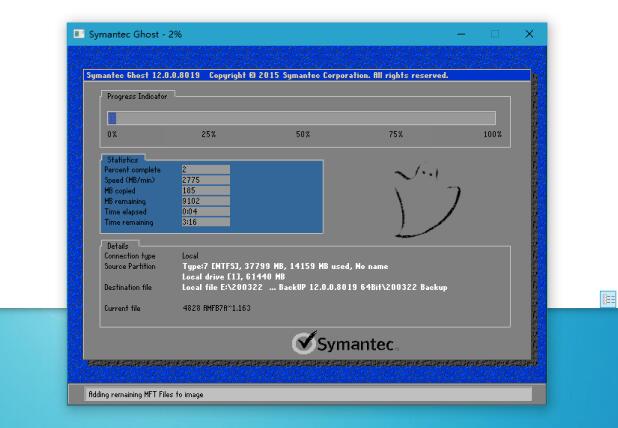The height and width of the screenshot is (428, 618).
Task: Click the Time remaining value 3:16
Action: click(x=205, y=222)
